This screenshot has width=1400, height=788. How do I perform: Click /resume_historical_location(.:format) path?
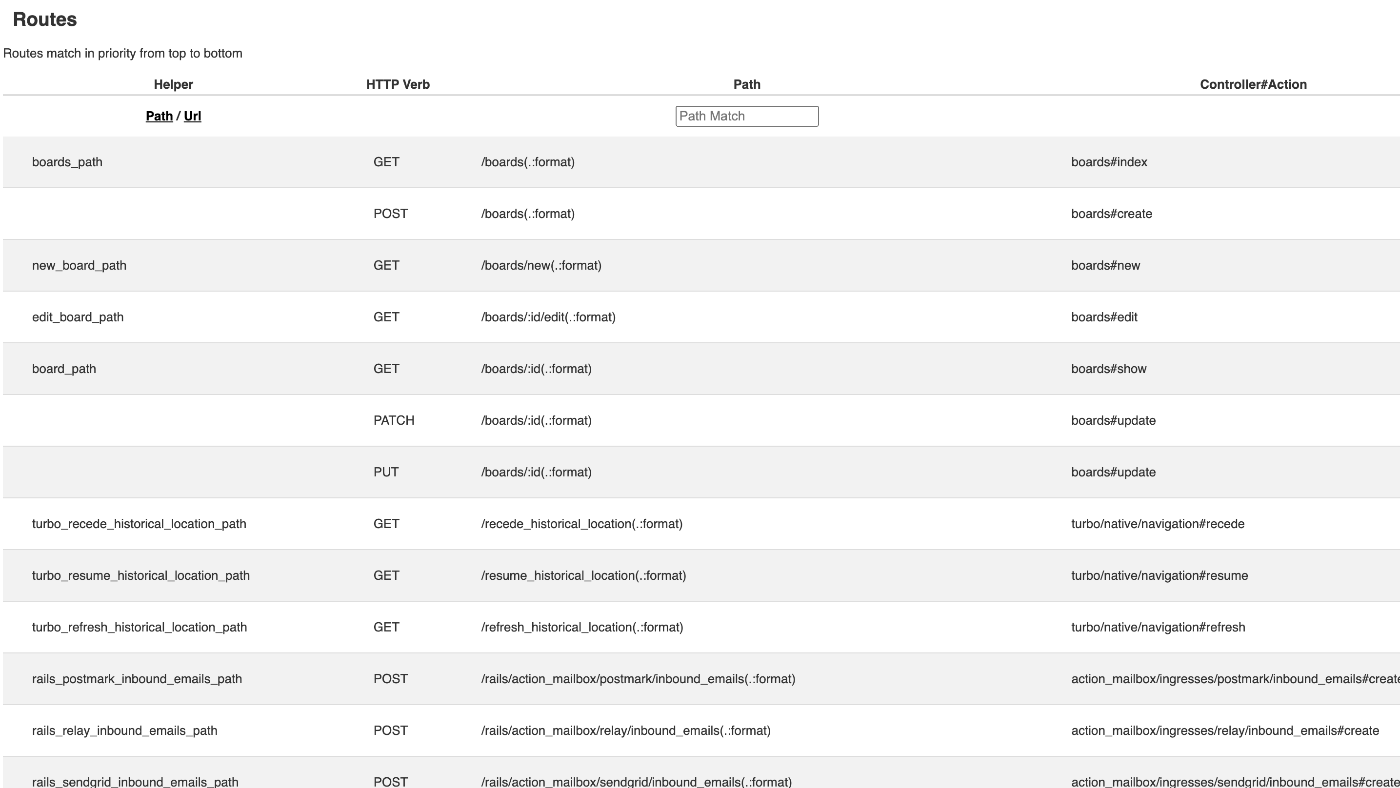[x=584, y=576]
